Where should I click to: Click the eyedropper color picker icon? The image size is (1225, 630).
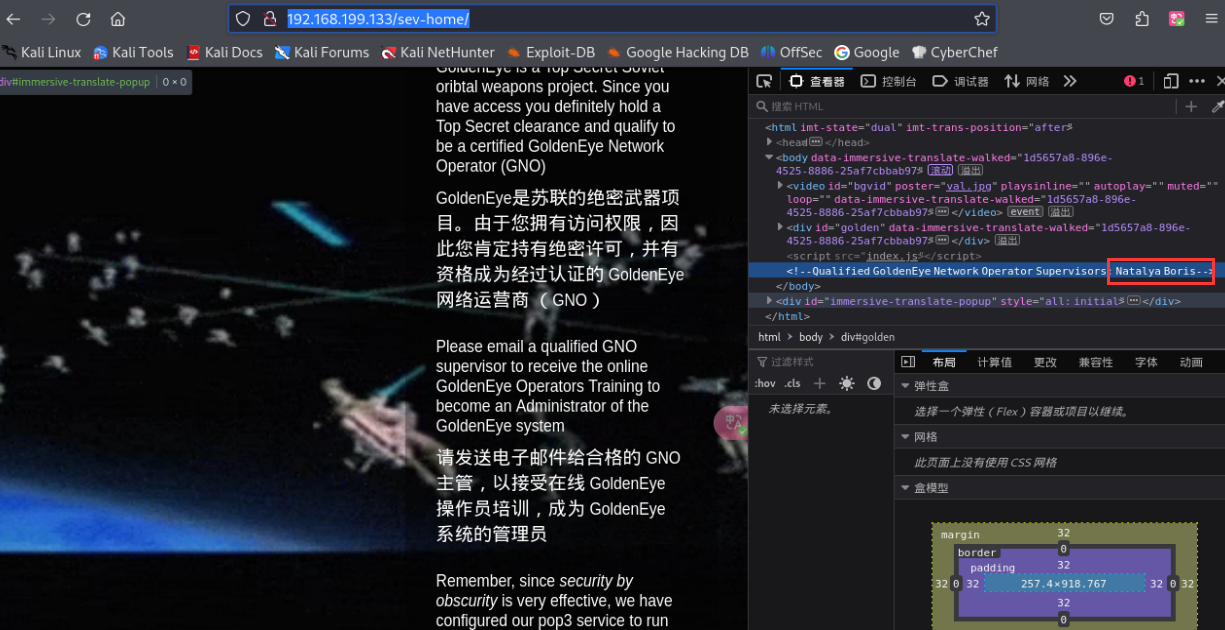[1217, 107]
